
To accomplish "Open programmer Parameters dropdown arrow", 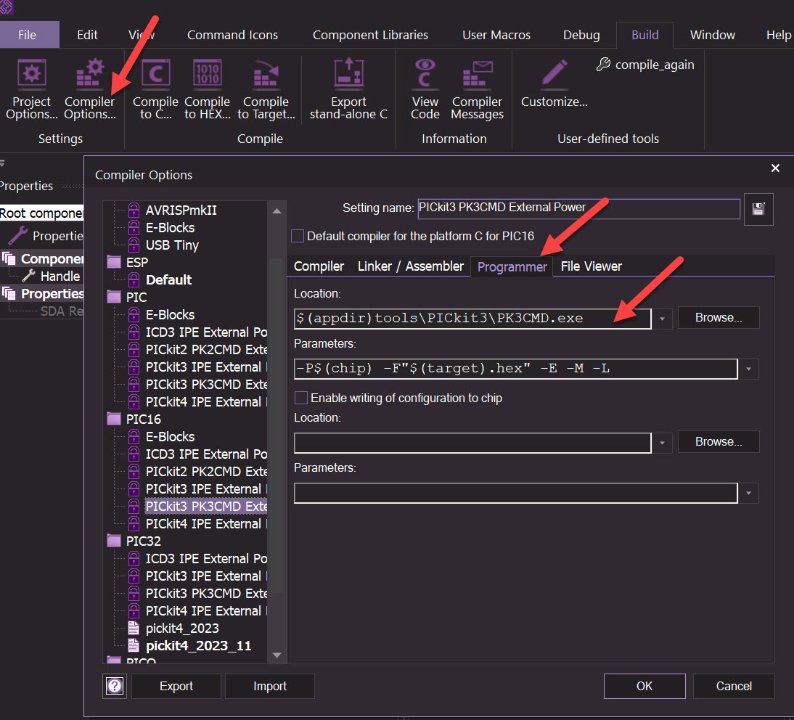I will (x=748, y=369).
